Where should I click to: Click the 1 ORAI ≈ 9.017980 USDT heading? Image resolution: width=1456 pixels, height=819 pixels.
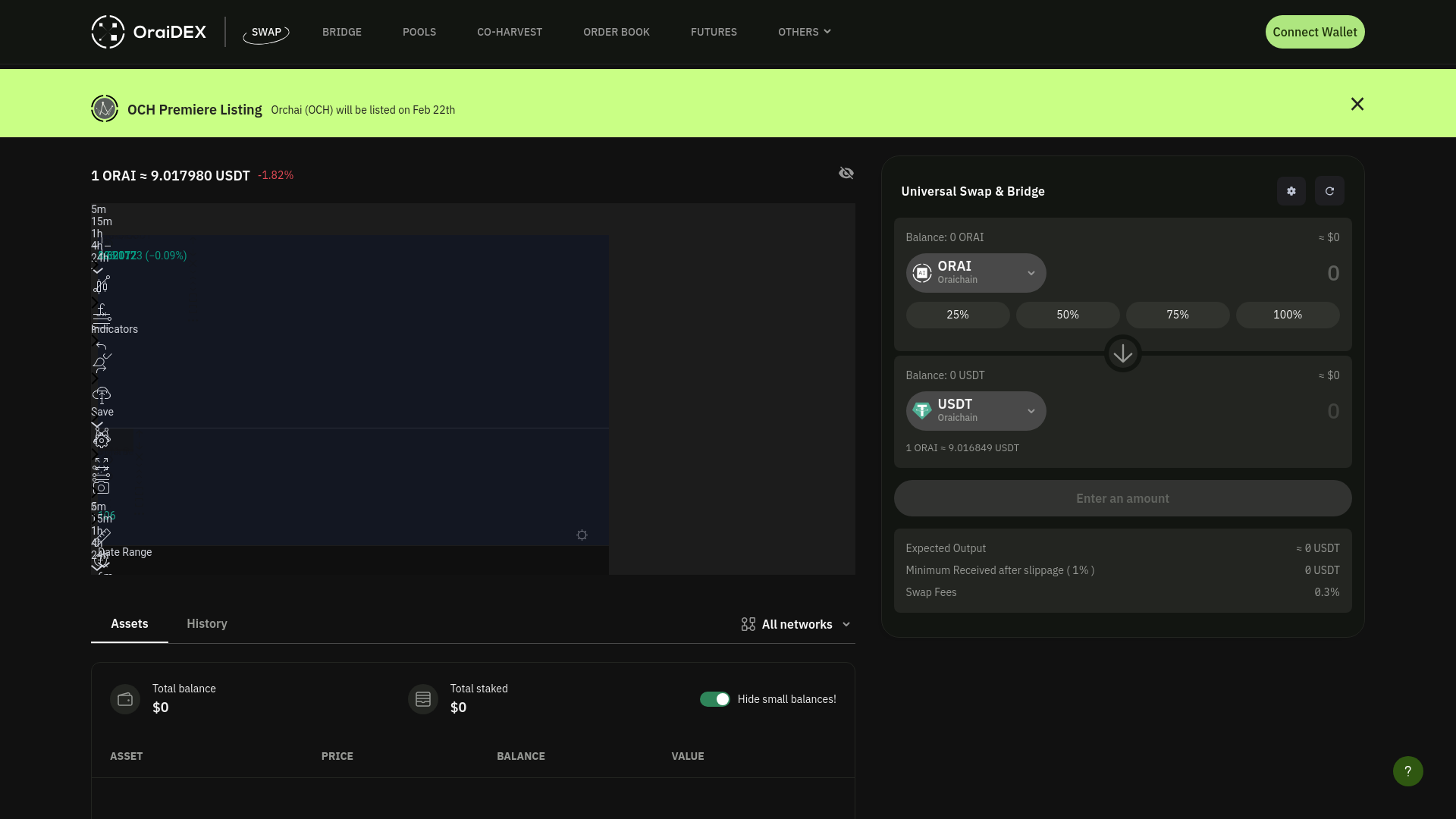(x=171, y=175)
